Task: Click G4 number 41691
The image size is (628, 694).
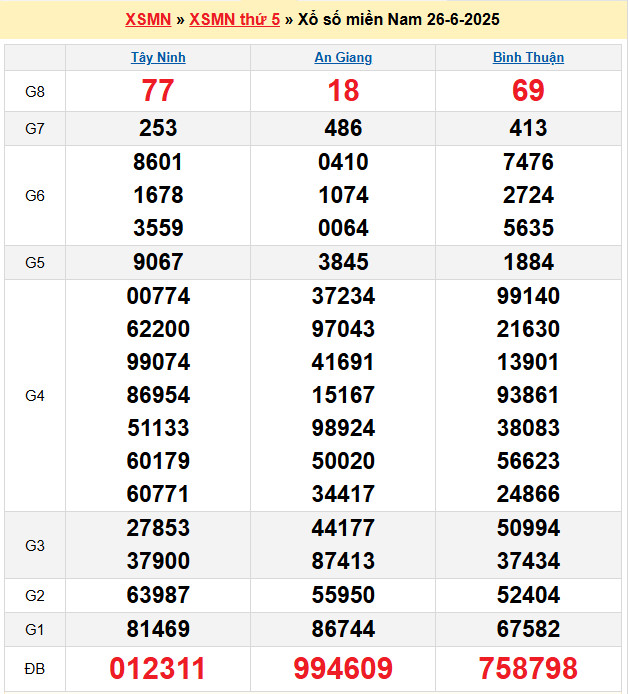Action: tap(343, 362)
